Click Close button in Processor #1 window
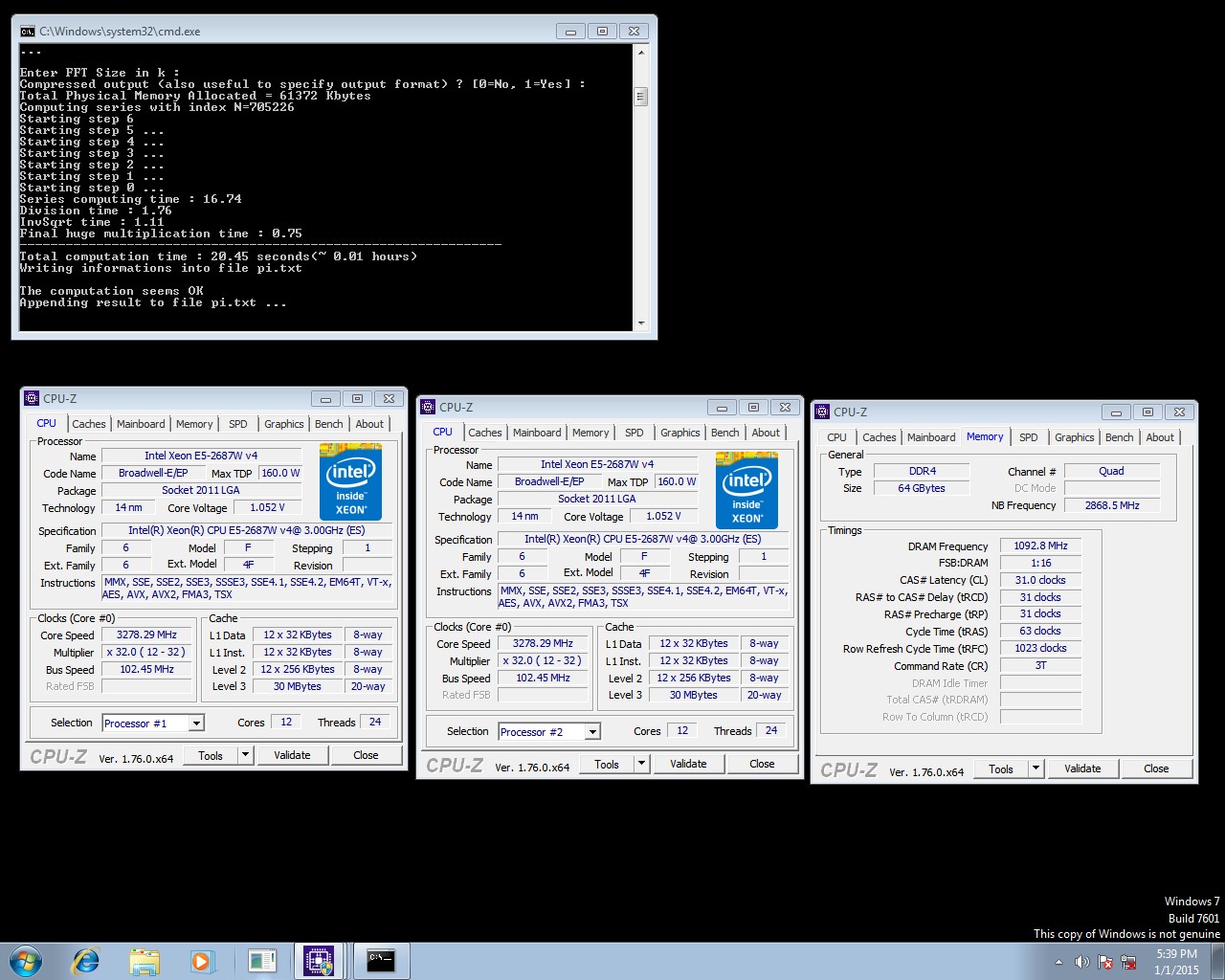1225x980 pixels. pyautogui.click(x=366, y=755)
